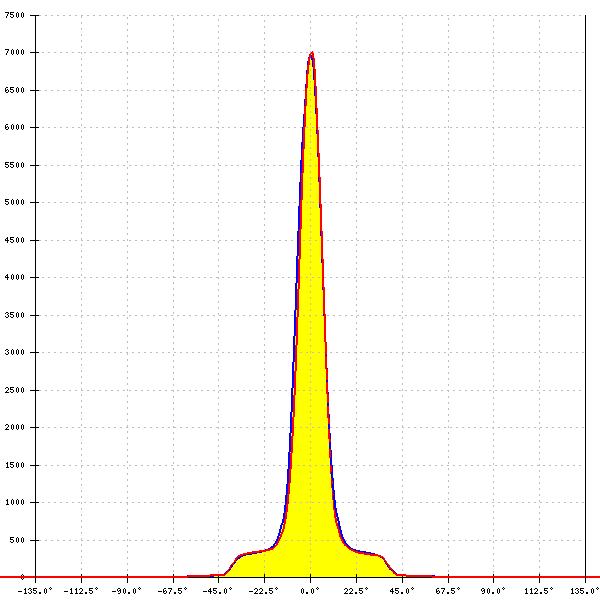Click the 3000 y-axis label

(x=15, y=352)
